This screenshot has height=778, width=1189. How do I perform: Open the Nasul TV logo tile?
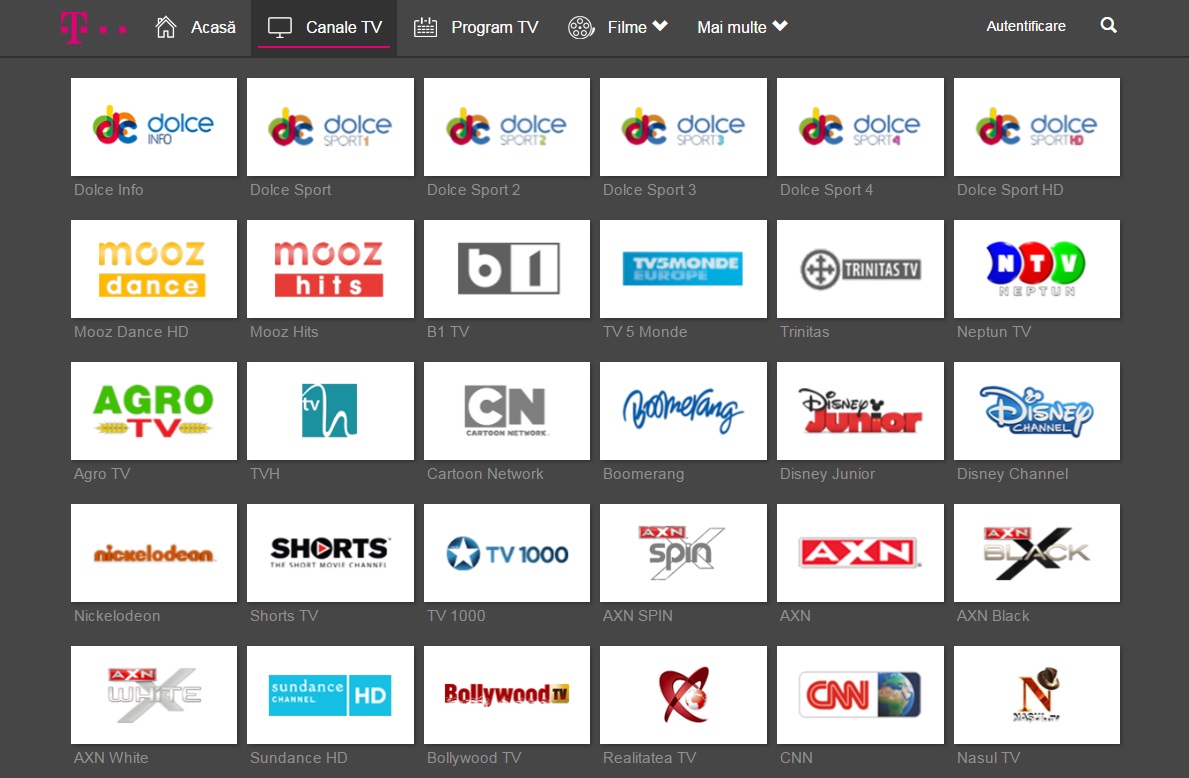click(x=1037, y=695)
